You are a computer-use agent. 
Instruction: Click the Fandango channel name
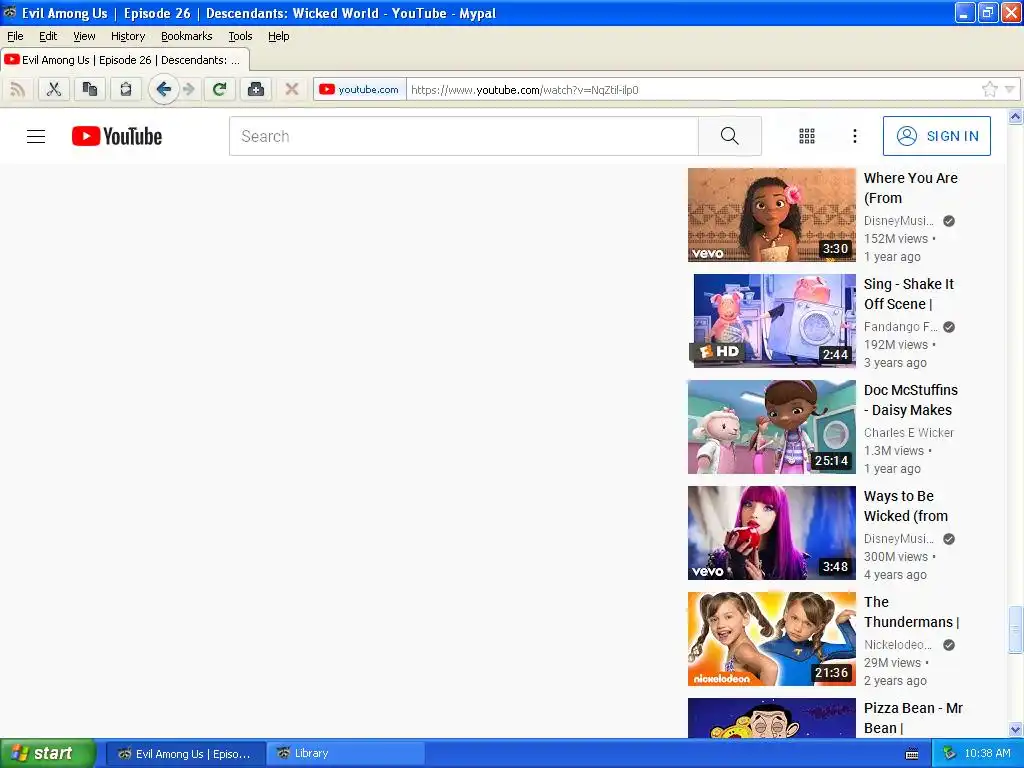pyautogui.click(x=901, y=327)
